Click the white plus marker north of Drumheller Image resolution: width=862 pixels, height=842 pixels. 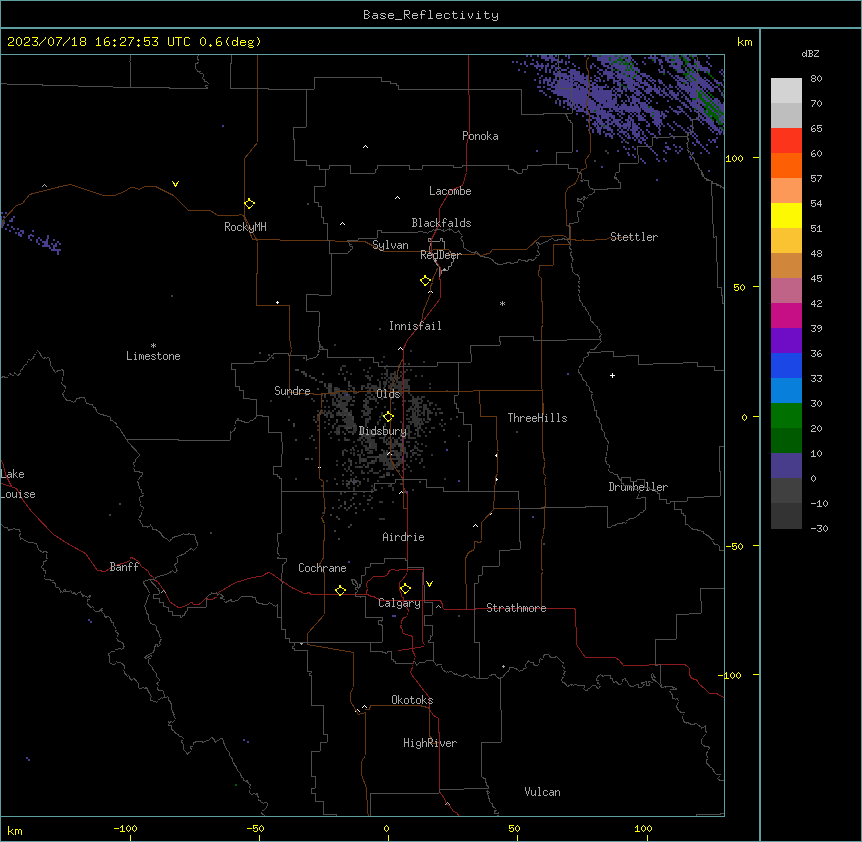(x=612, y=375)
